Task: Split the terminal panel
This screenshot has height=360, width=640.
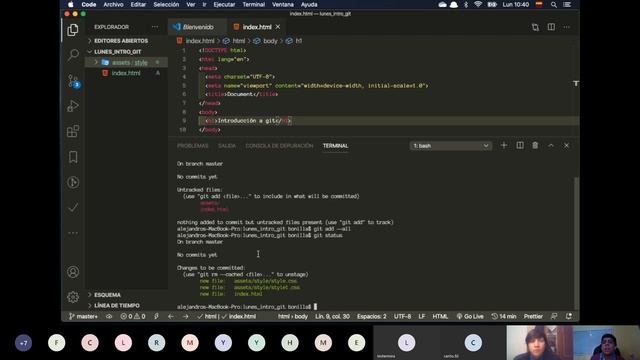Action: coord(520,145)
